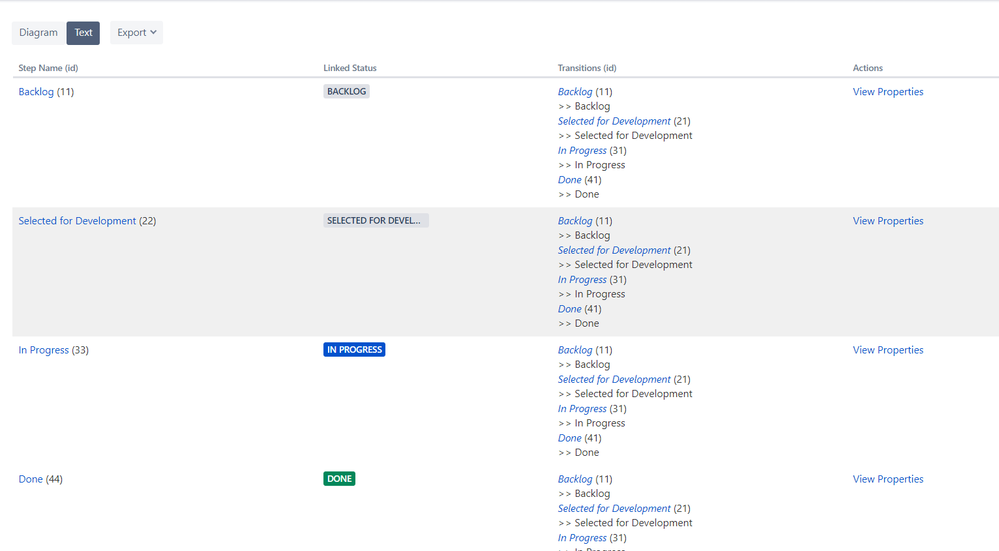
Task: Click '>> Backlog' destination text in Done row
Action: pyautogui.click(x=584, y=494)
